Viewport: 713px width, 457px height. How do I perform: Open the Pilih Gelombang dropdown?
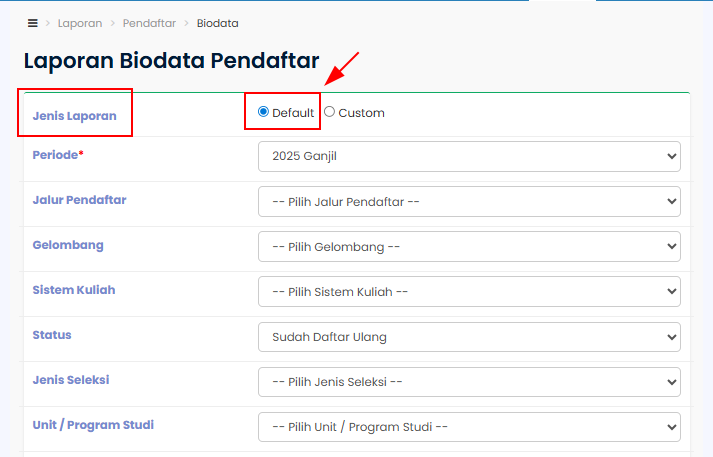coord(469,247)
